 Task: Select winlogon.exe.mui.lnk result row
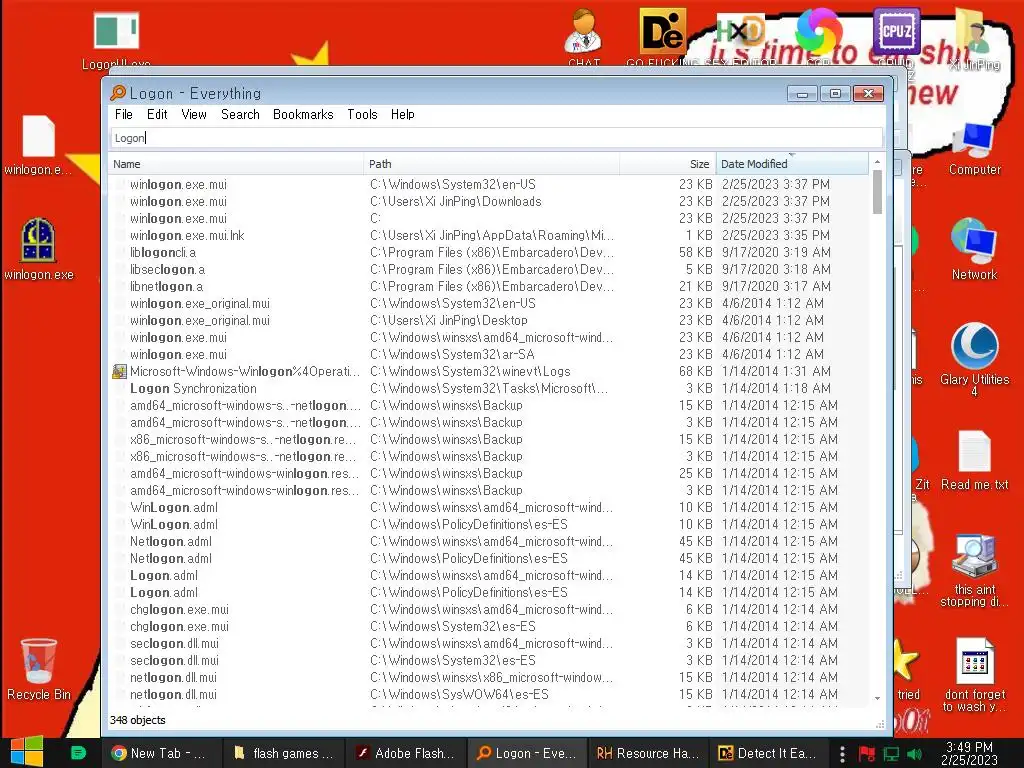coord(490,236)
